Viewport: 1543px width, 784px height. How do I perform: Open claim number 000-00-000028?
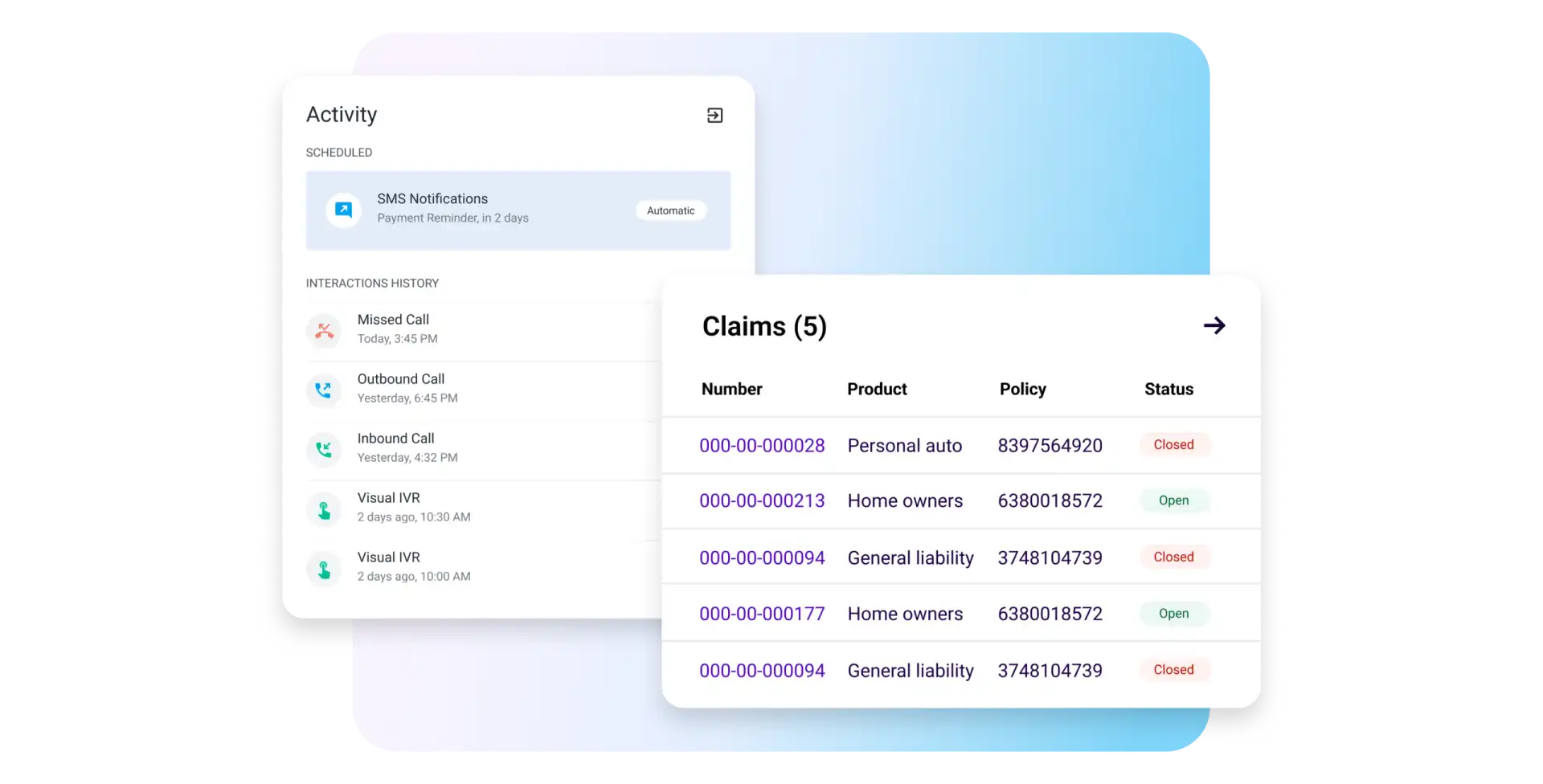(x=761, y=446)
